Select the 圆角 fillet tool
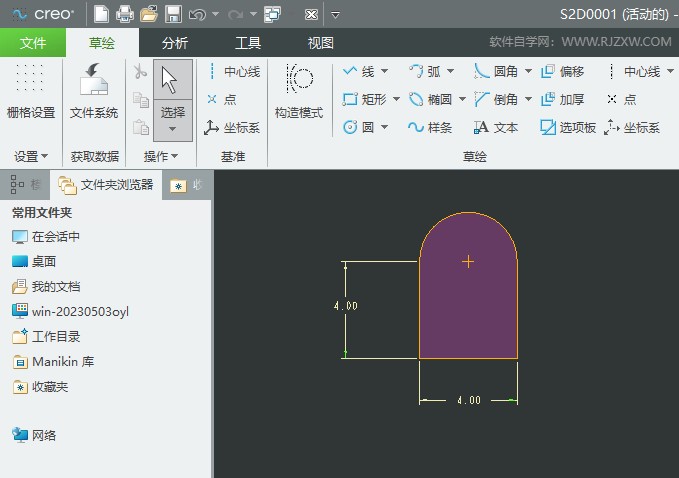Viewport: 679px width, 478px height. coord(496,71)
